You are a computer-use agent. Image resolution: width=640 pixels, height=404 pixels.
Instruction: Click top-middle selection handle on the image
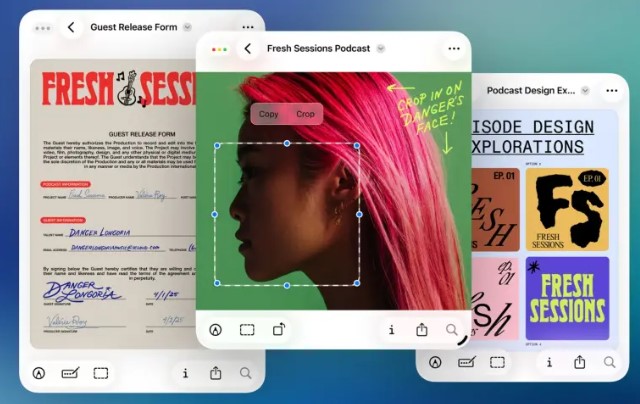[287, 143]
